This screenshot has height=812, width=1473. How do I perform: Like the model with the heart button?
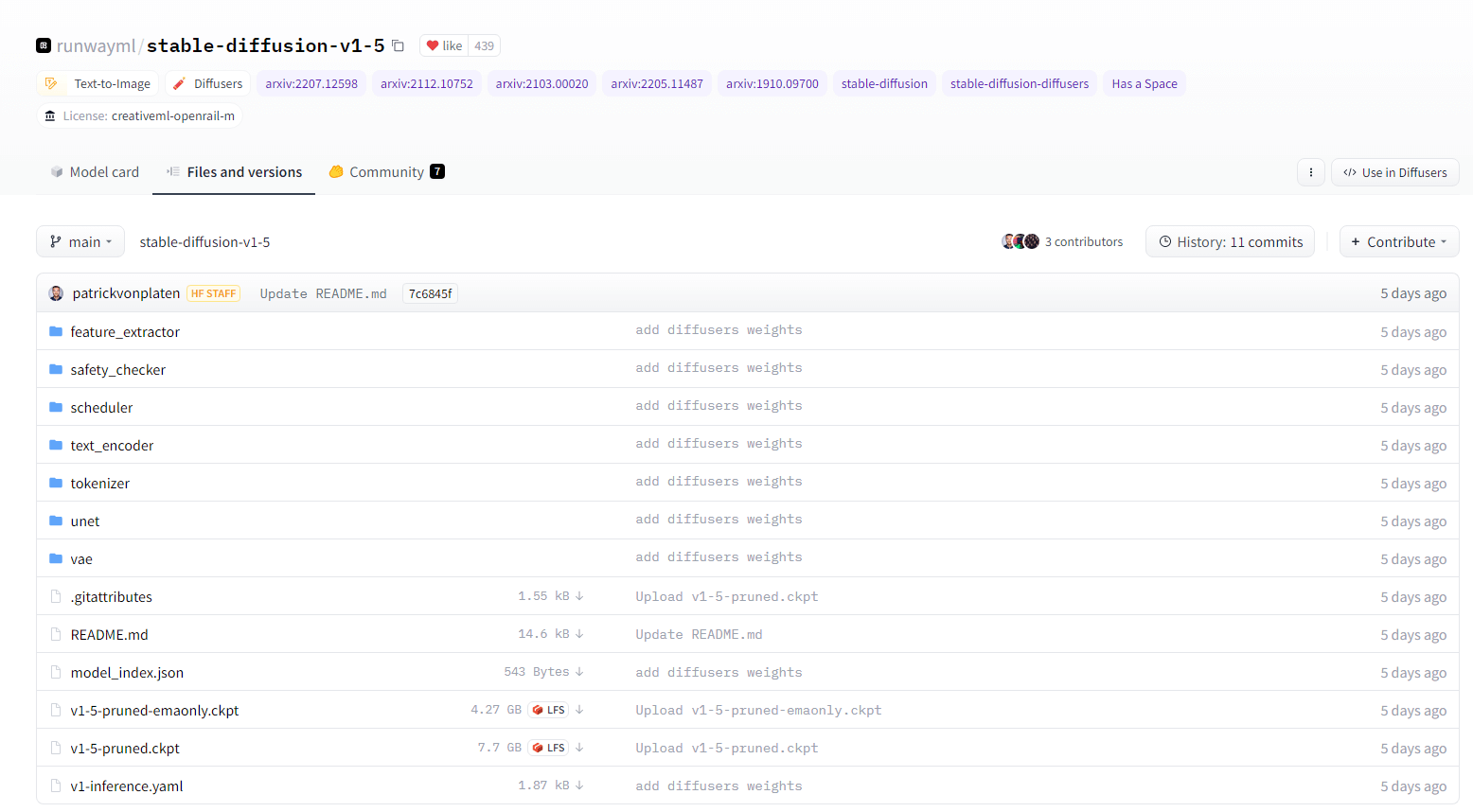444,45
